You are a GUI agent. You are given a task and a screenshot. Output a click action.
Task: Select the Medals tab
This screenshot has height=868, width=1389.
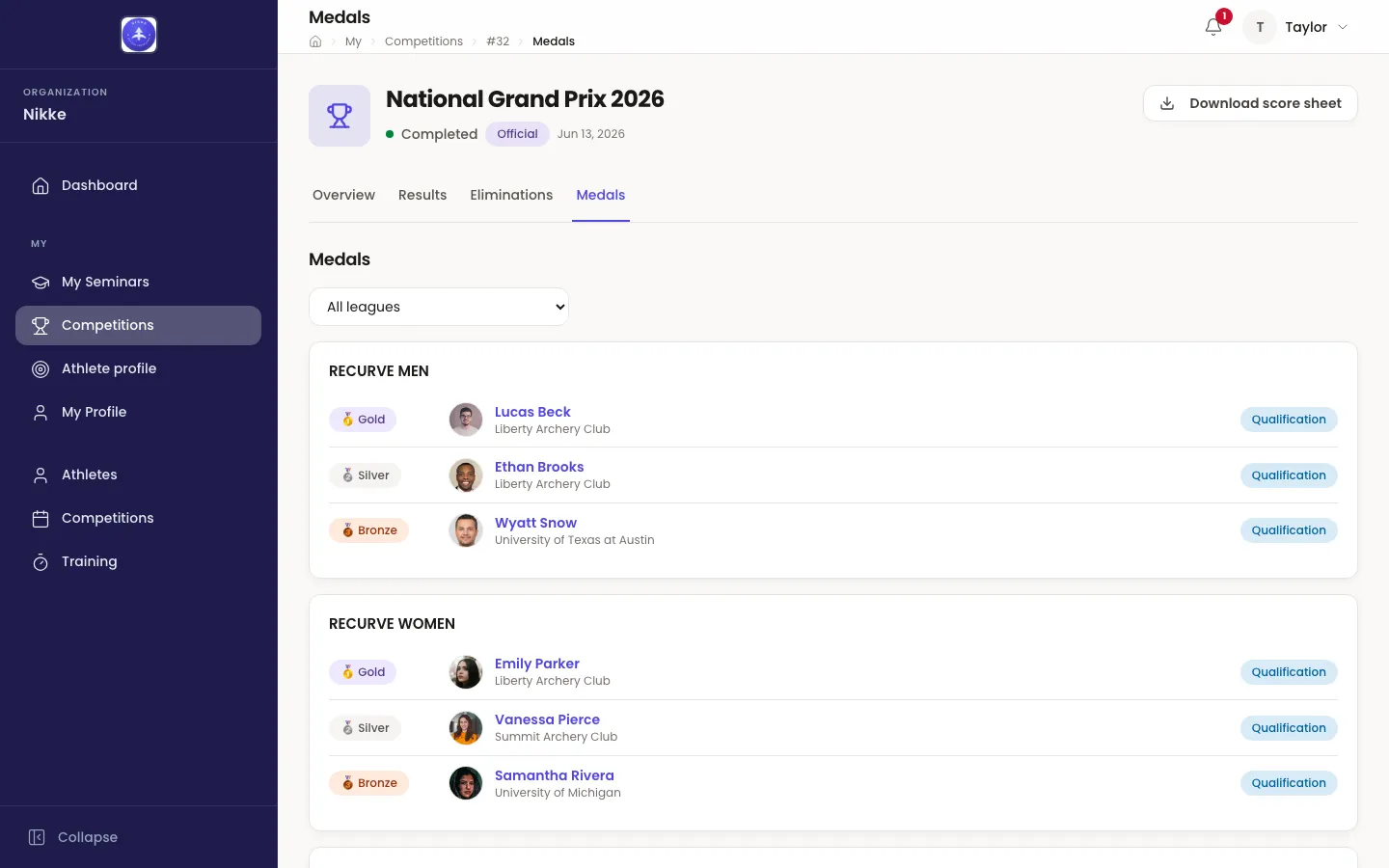pos(601,195)
